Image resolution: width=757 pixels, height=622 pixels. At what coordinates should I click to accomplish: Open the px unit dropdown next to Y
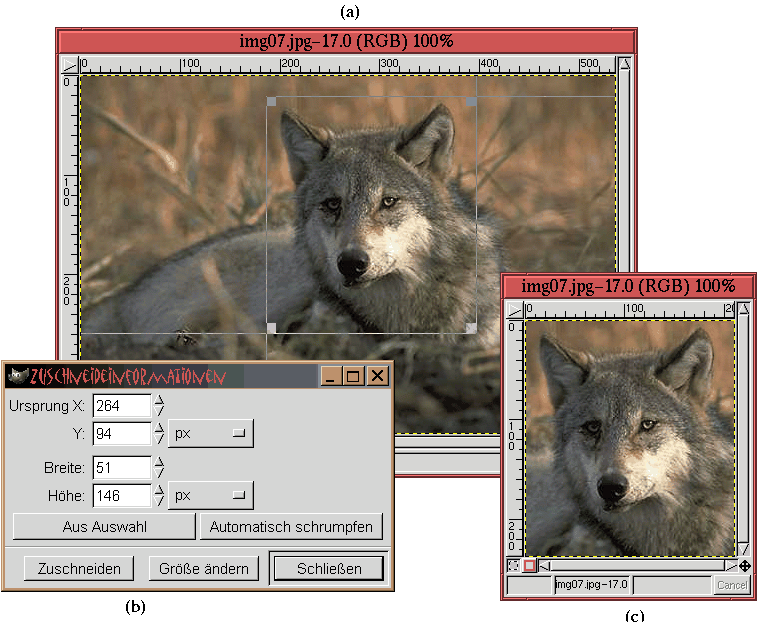(x=210, y=433)
